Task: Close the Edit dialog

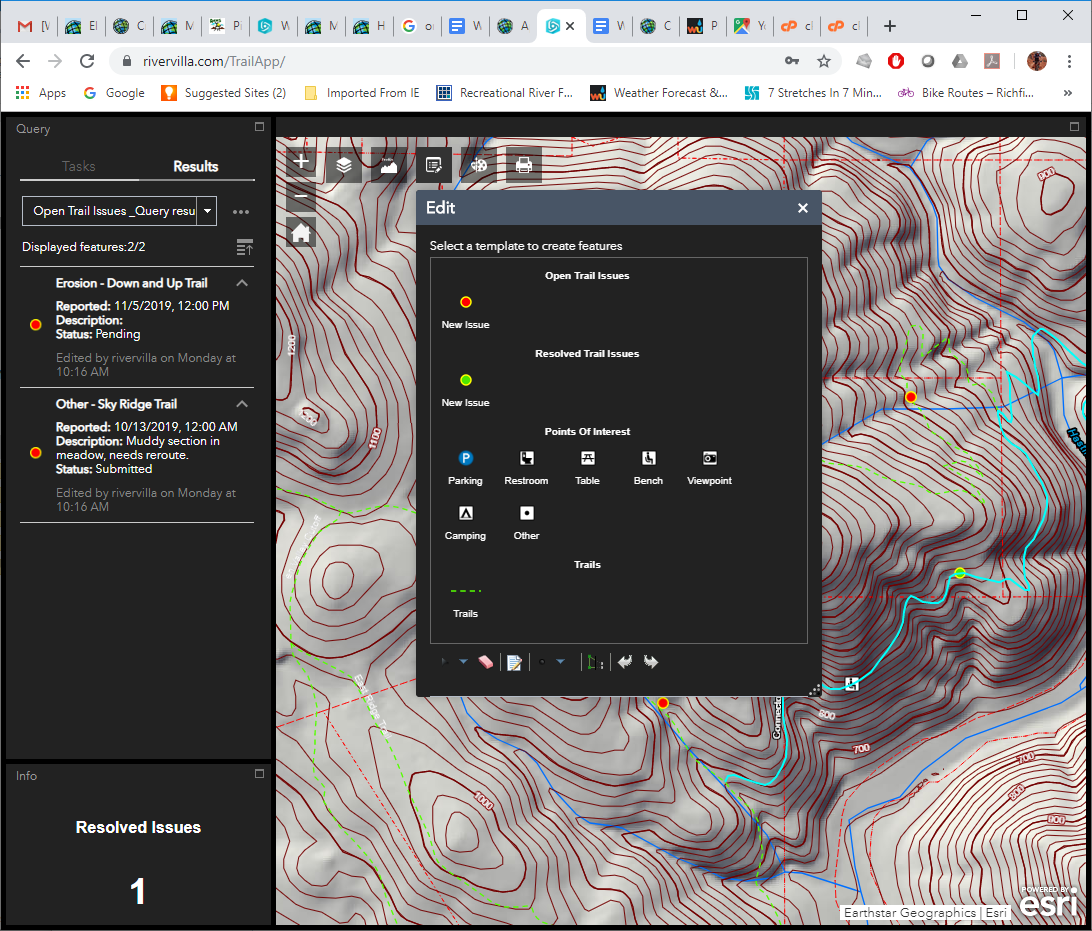Action: [x=802, y=208]
